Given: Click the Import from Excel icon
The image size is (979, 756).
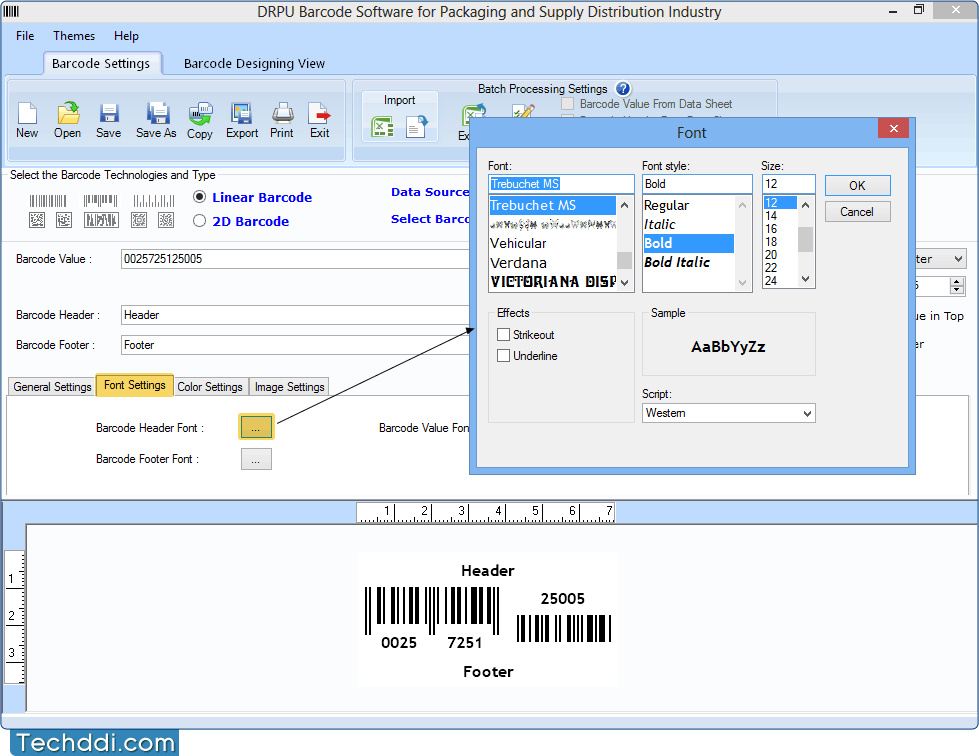Looking at the screenshot, I should [x=382, y=127].
